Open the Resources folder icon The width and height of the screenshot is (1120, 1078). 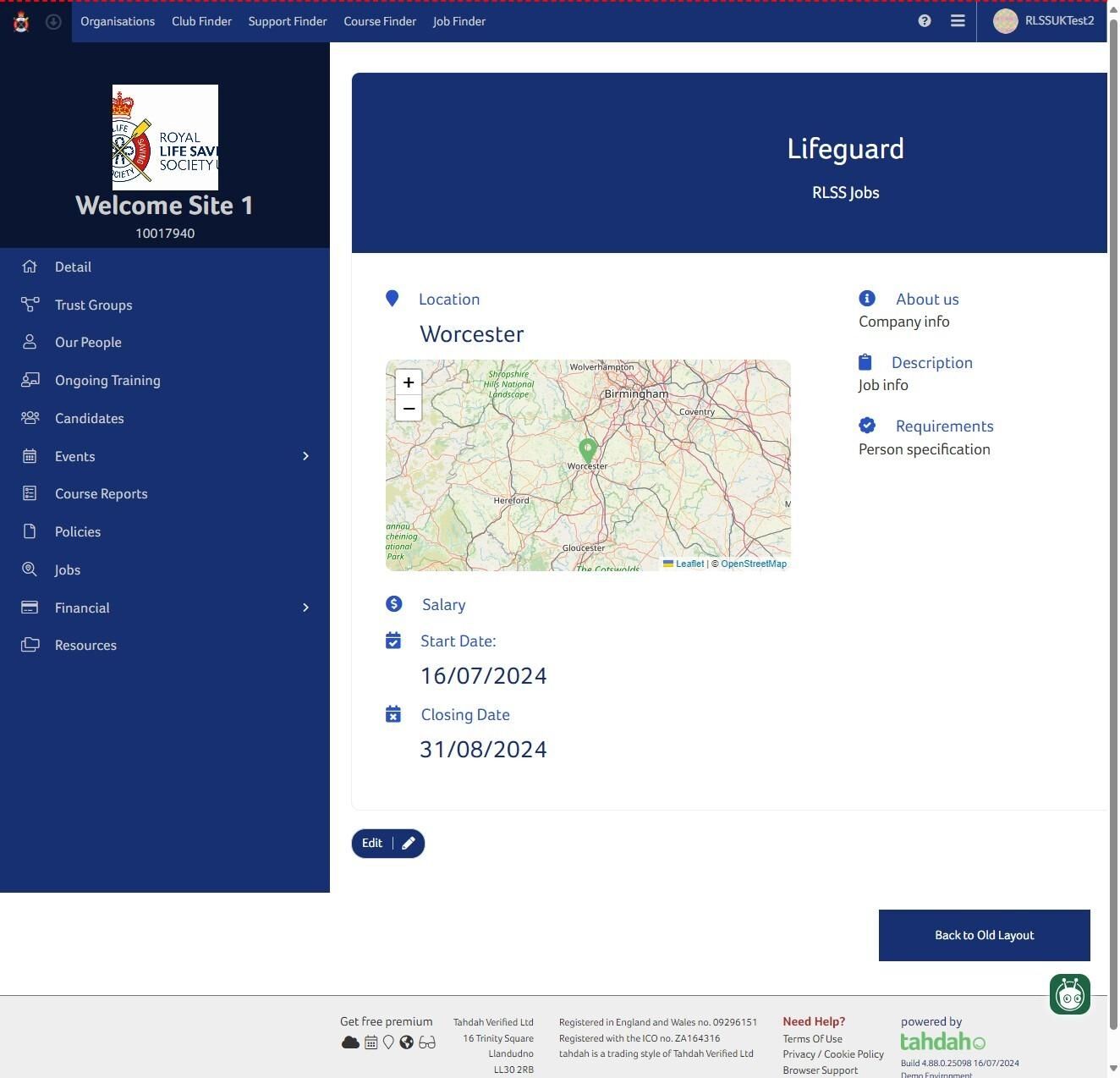pos(30,645)
